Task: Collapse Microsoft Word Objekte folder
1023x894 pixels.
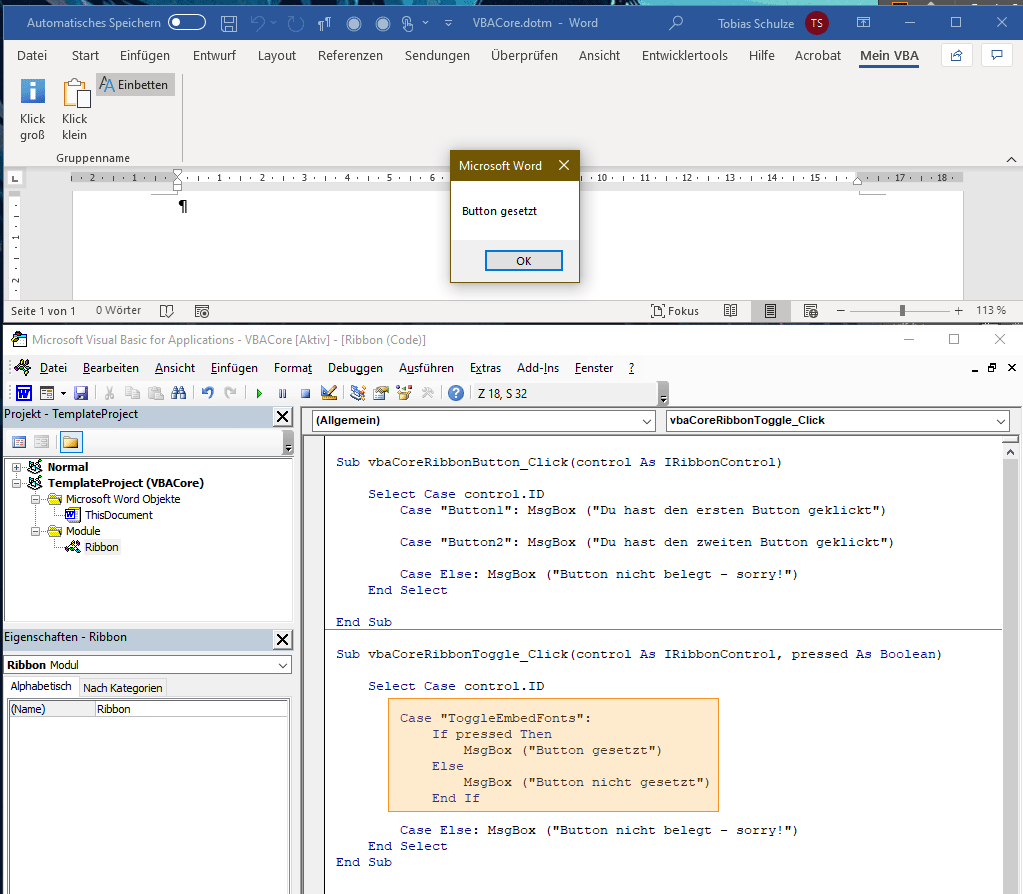Action: coord(36,499)
